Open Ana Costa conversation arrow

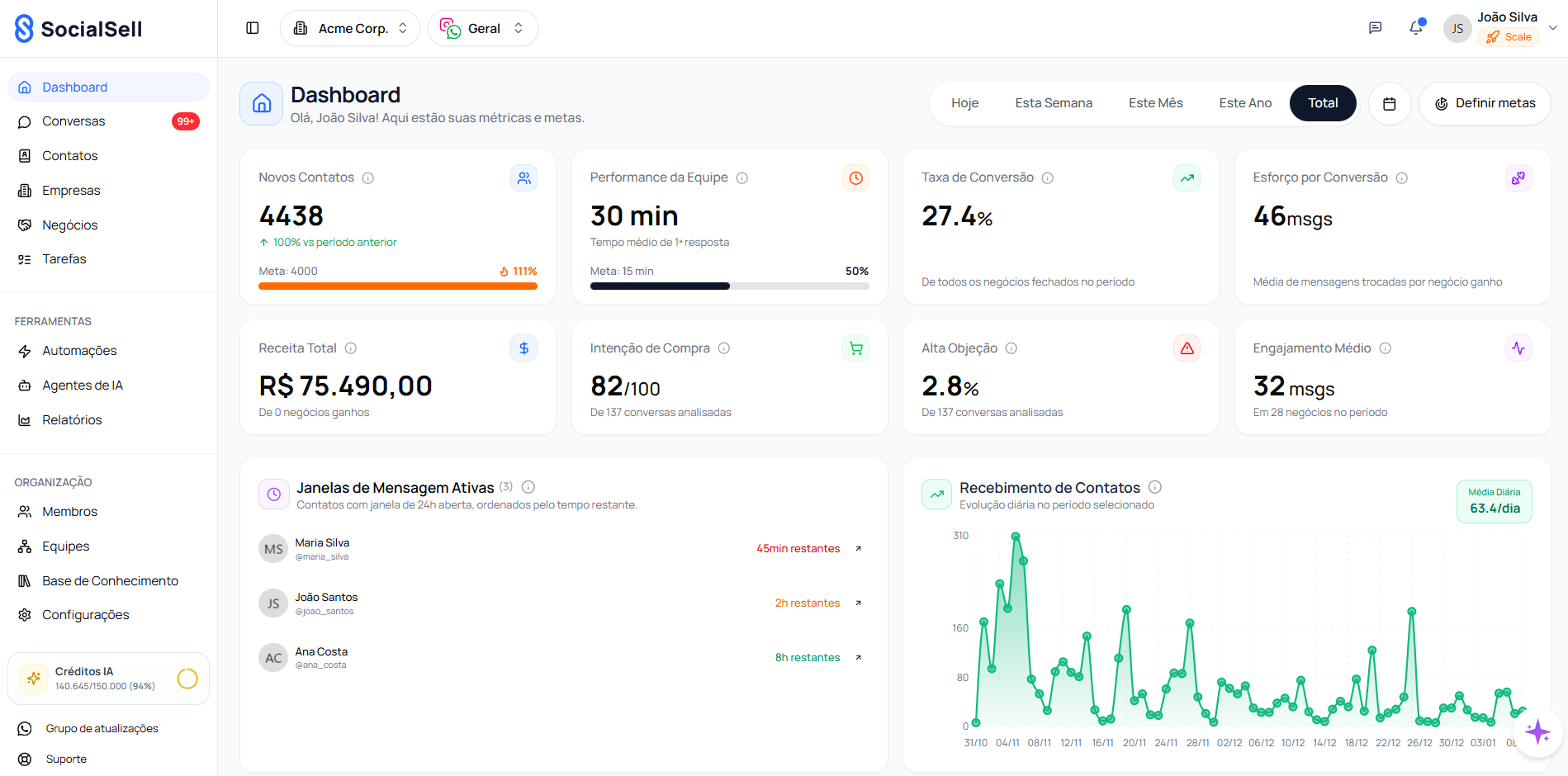click(858, 658)
